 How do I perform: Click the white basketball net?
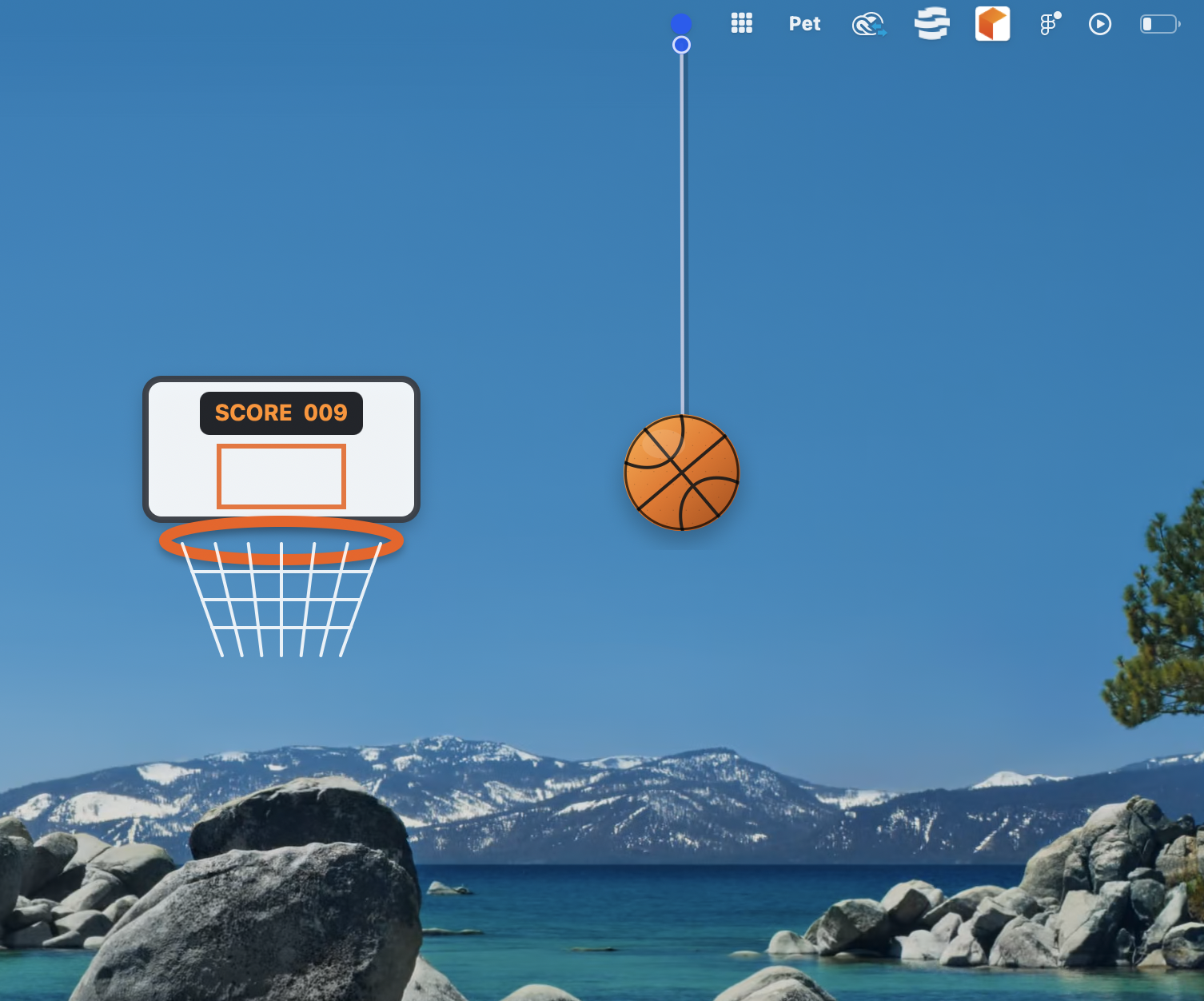tap(281, 601)
